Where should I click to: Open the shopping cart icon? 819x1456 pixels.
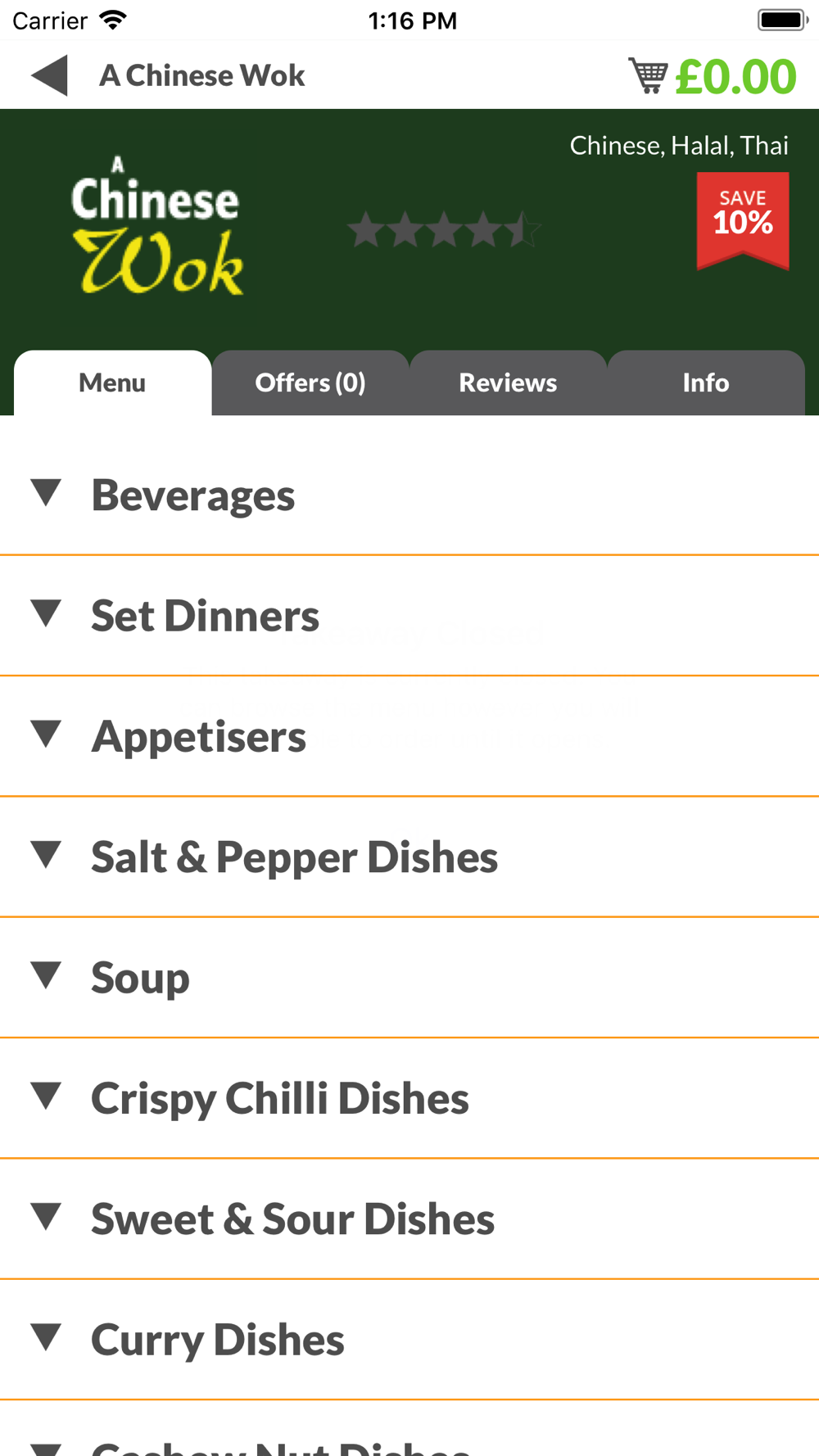click(648, 75)
